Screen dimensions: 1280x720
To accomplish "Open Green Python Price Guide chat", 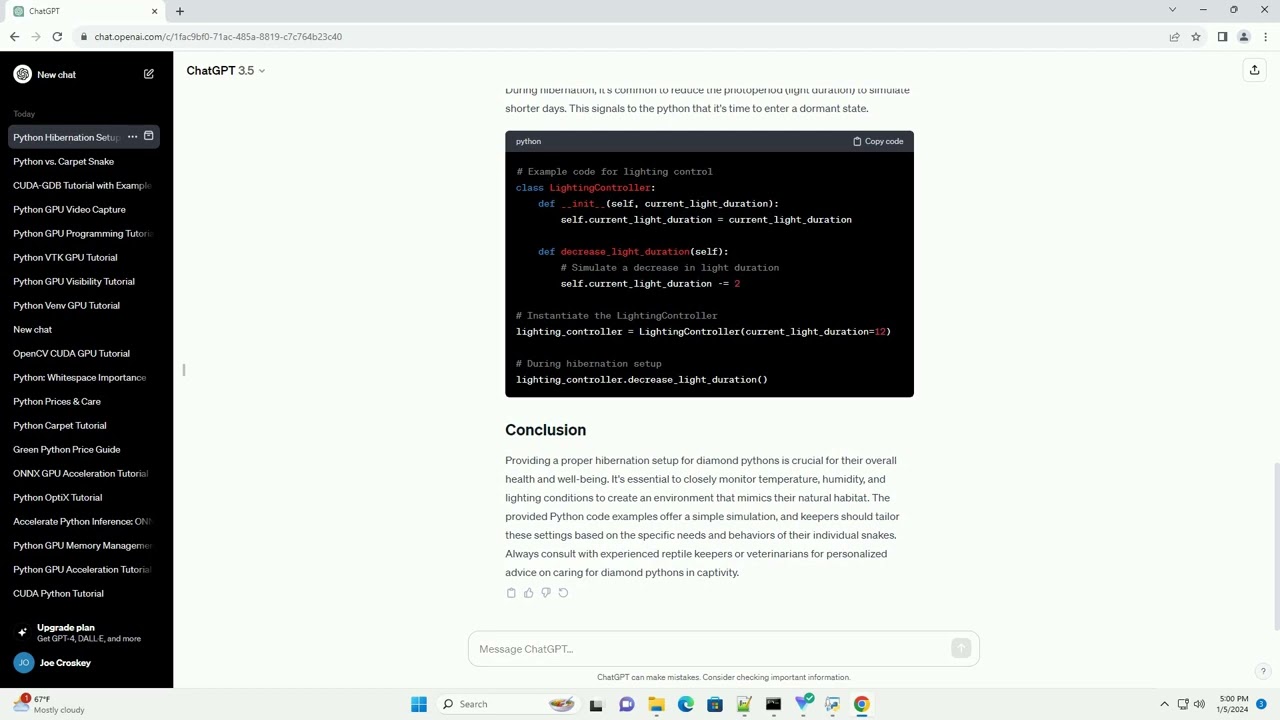I will (x=84, y=449).
